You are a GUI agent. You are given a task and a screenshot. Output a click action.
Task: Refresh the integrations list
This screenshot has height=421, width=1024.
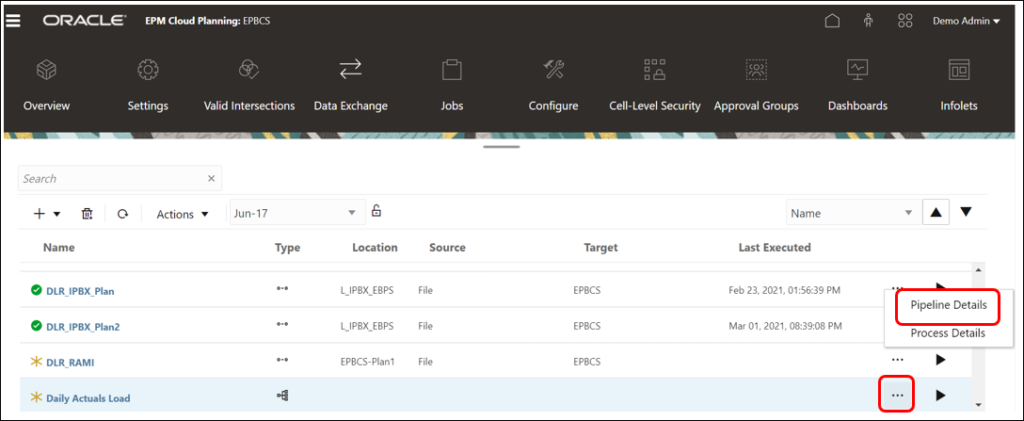tap(122, 214)
